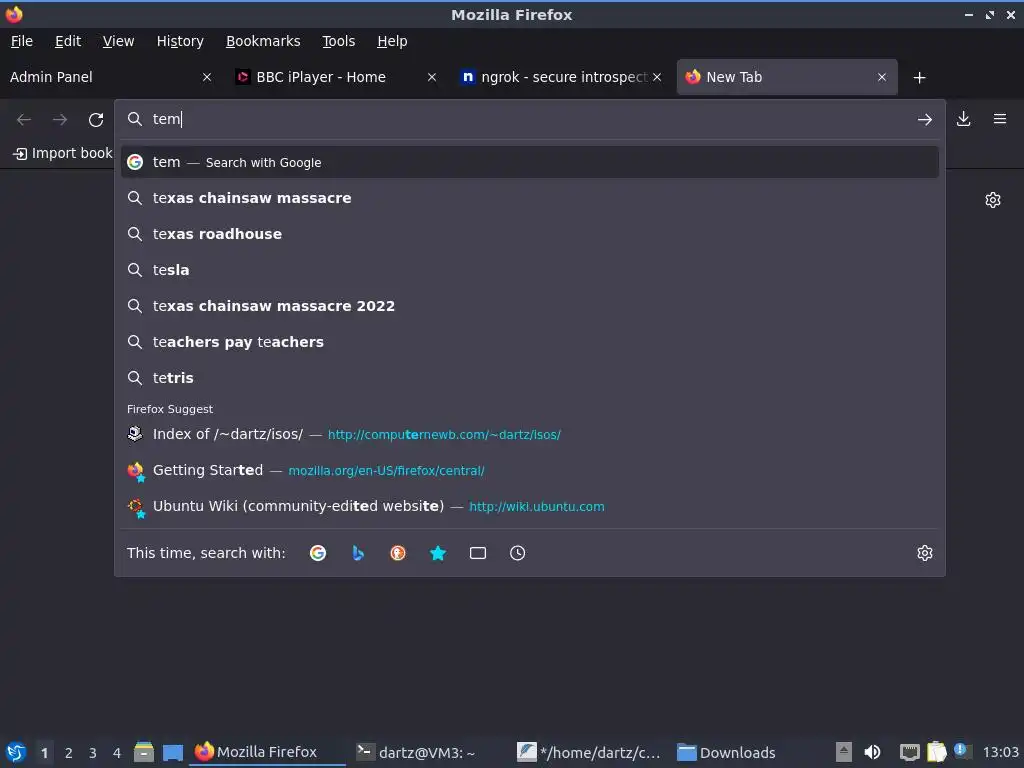Open the Tools menu
Screen dimensions: 1024x768
click(x=338, y=41)
